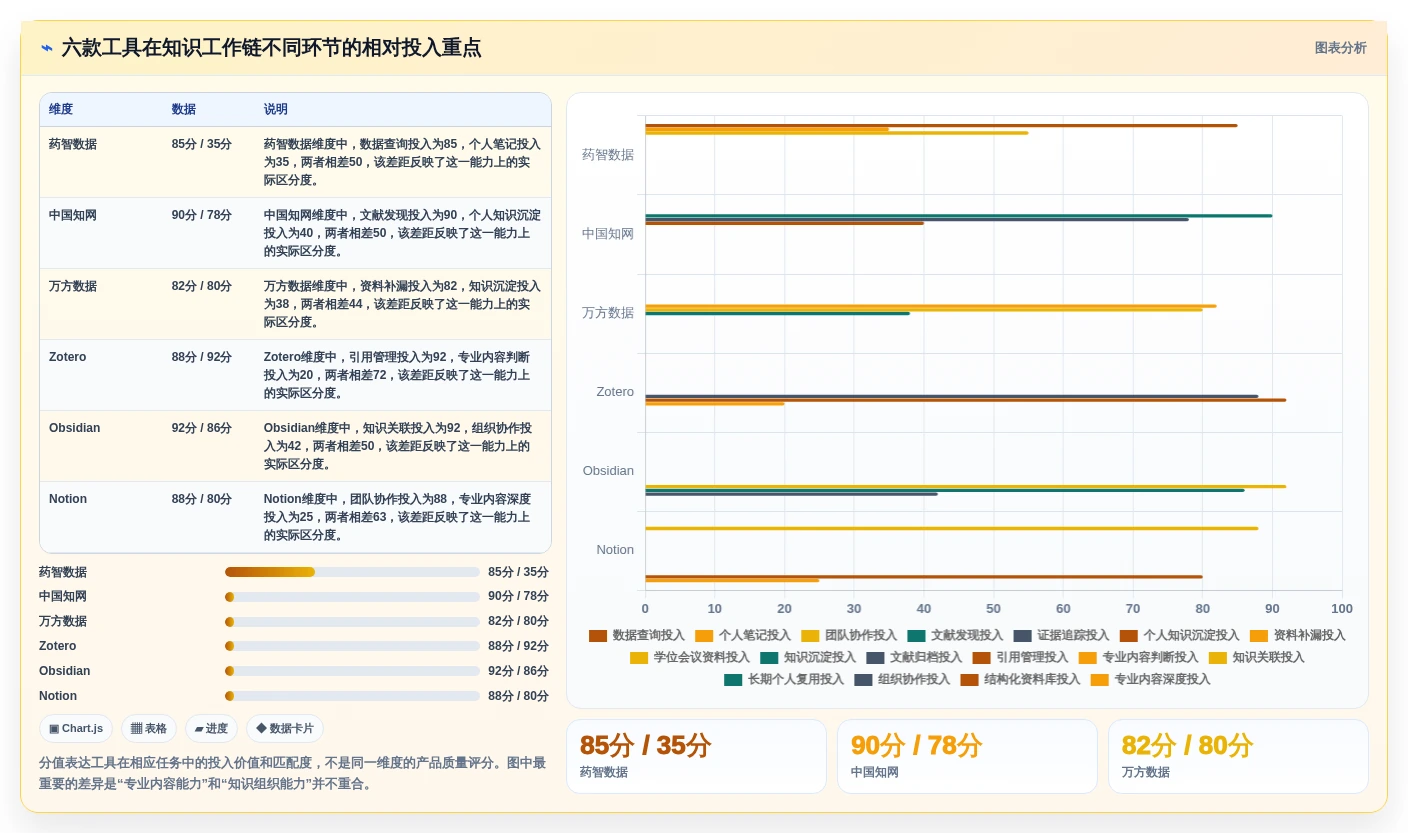Image resolution: width=1408 pixels, height=833 pixels.
Task: Toggle the 专业内容判断投入 legend entry
Action: (1138, 658)
